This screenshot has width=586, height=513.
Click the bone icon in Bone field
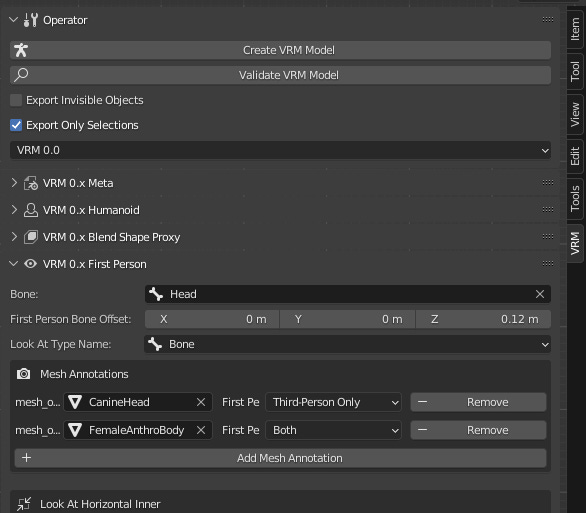pyautogui.click(x=156, y=294)
